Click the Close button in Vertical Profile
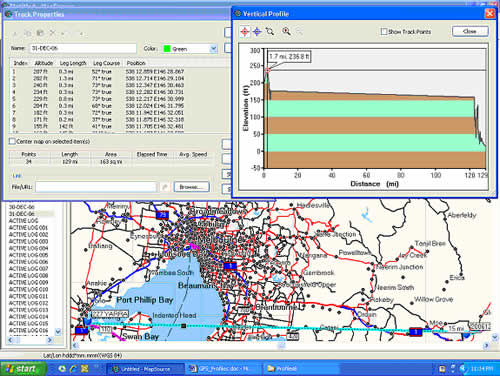The height and width of the screenshot is (376, 500). (x=470, y=31)
